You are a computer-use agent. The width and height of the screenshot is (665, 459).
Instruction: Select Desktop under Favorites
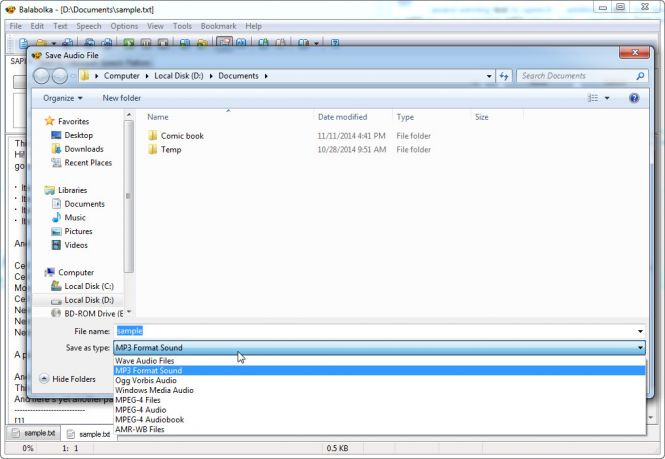[x=78, y=135]
